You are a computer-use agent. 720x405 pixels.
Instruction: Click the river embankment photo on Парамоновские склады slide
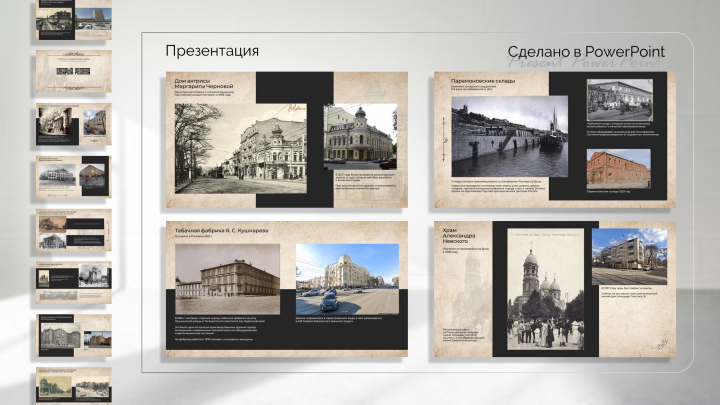coord(510,136)
